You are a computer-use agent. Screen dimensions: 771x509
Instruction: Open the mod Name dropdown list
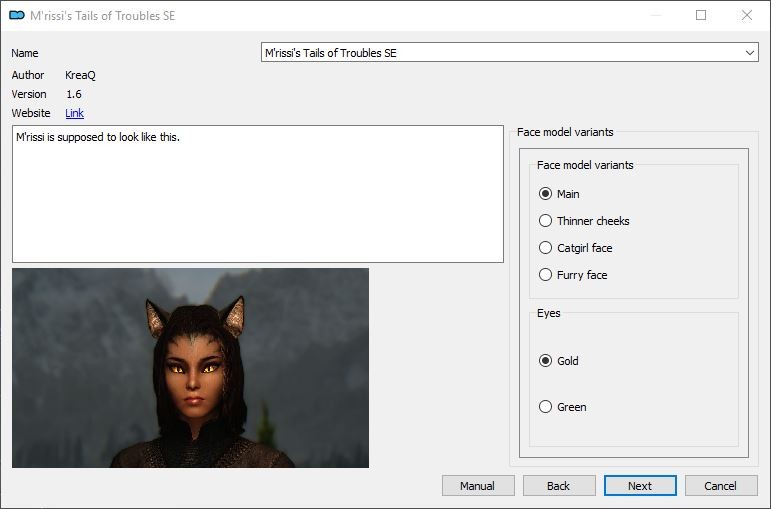pos(509,52)
